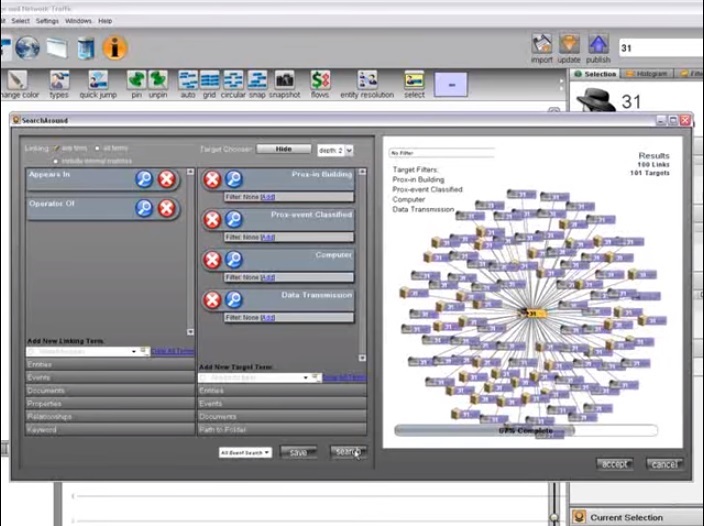The image size is (704, 526).
Task: Remove the Computer target term
Action: click(x=212, y=260)
